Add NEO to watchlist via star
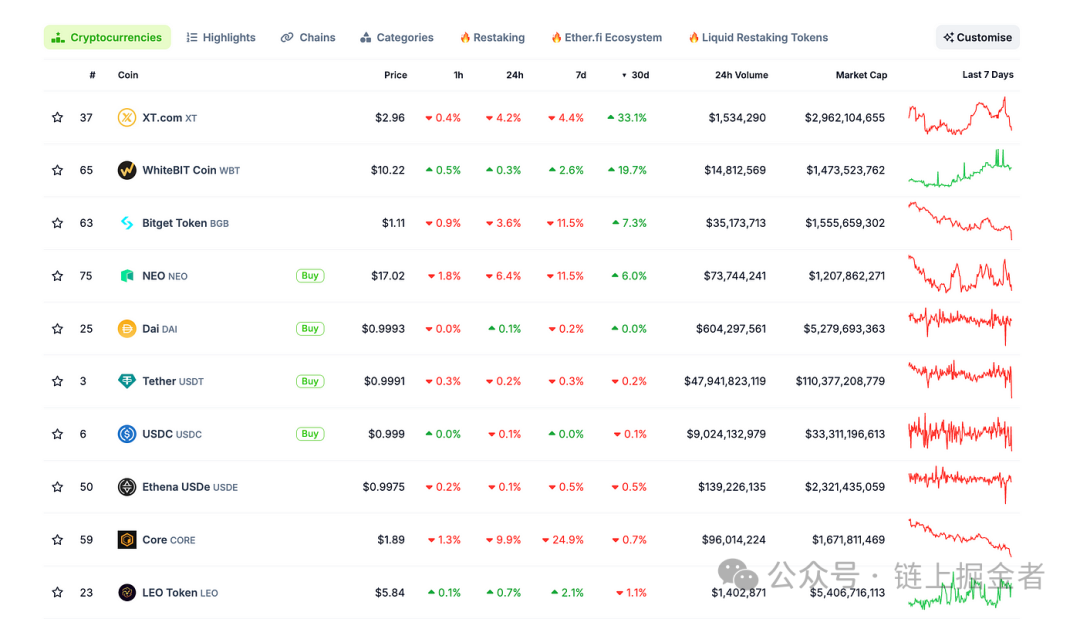1080x619 pixels. [57, 276]
